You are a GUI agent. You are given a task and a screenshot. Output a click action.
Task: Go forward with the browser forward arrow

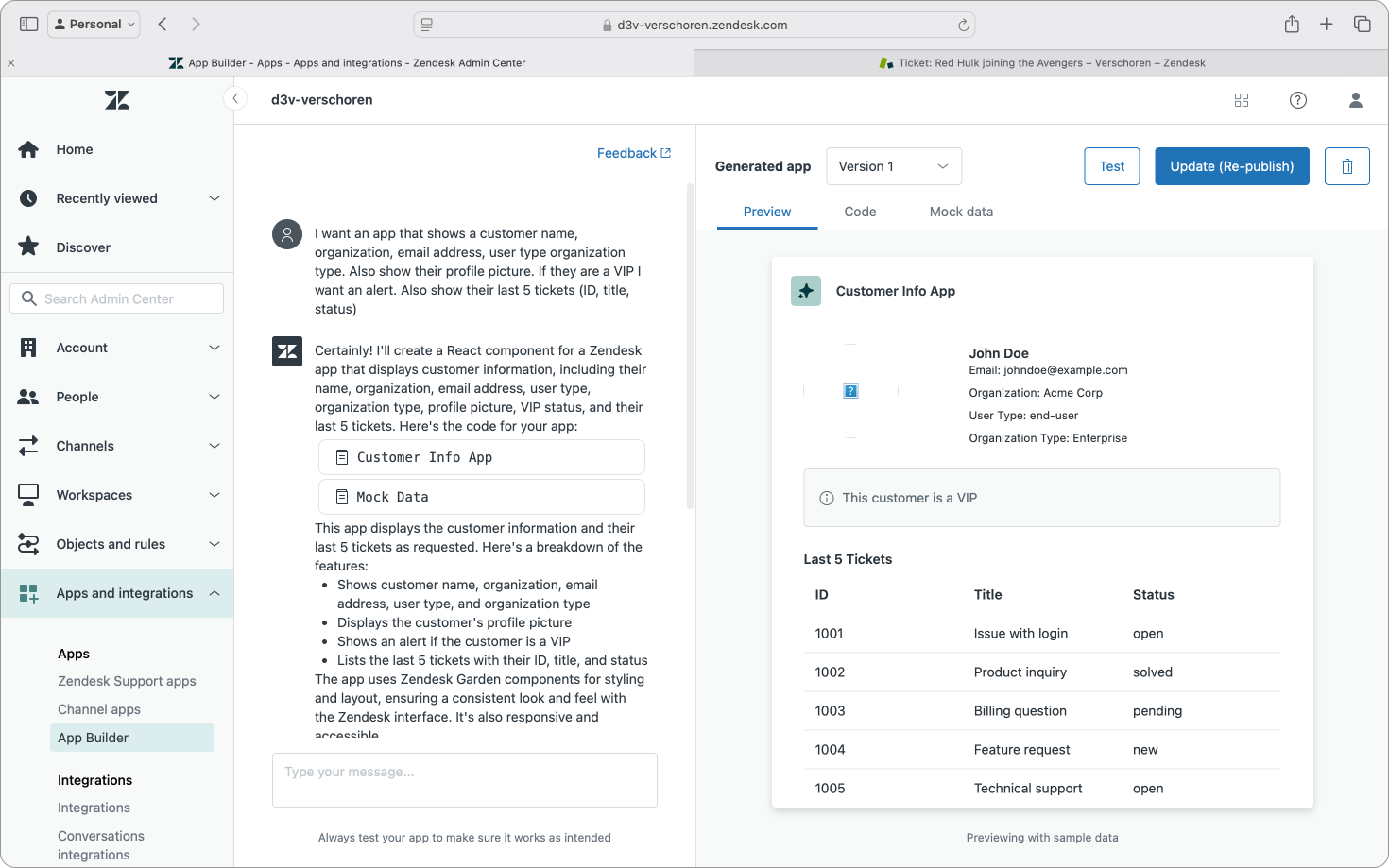[196, 24]
